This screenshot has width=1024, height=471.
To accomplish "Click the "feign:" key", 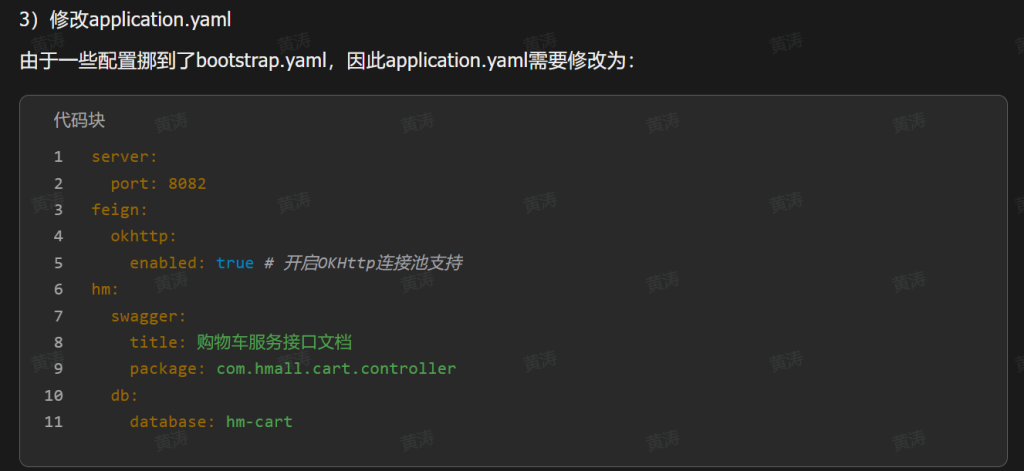I will tap(120, 210).
